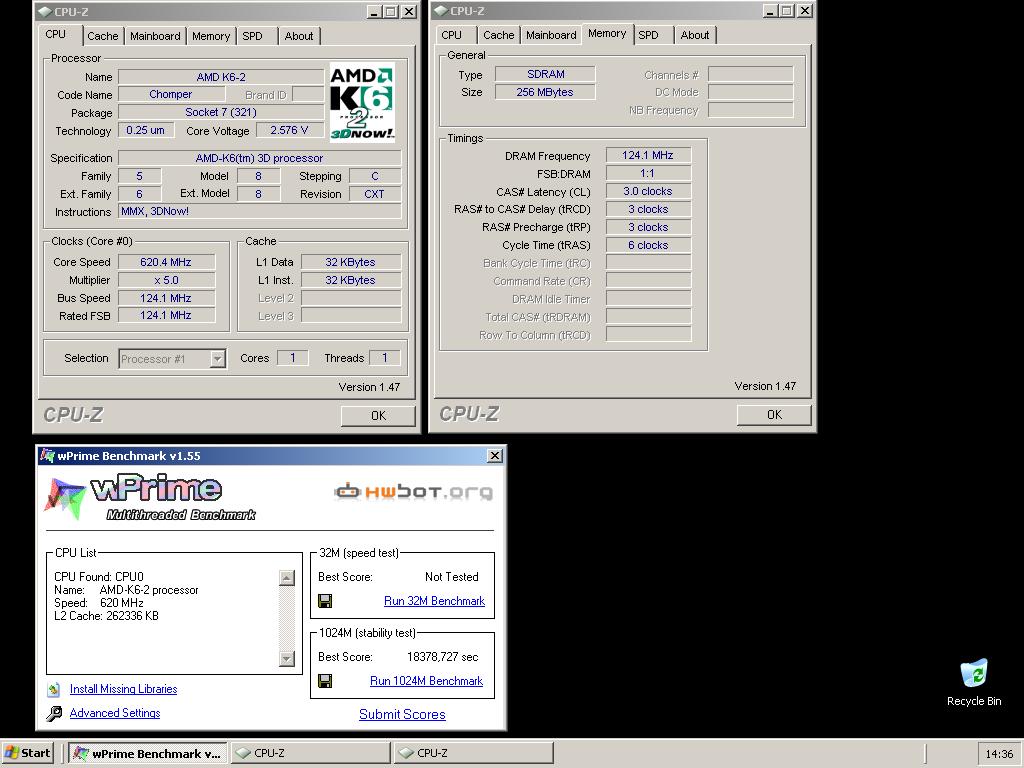Run the 32M Benchmark
Screen dimensions: 1024x768
[434, 601]
